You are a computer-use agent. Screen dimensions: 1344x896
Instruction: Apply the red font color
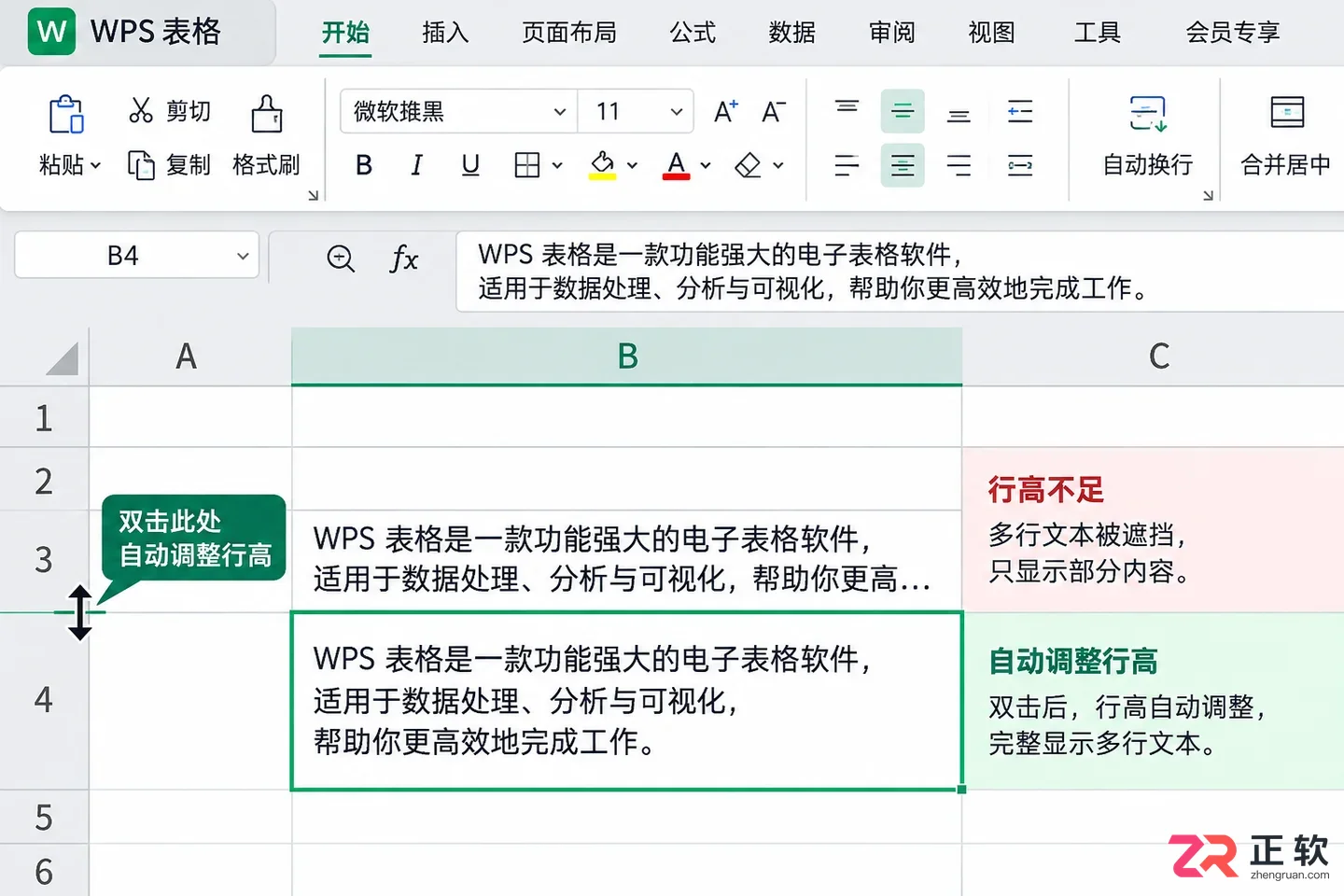click(677, 165)
